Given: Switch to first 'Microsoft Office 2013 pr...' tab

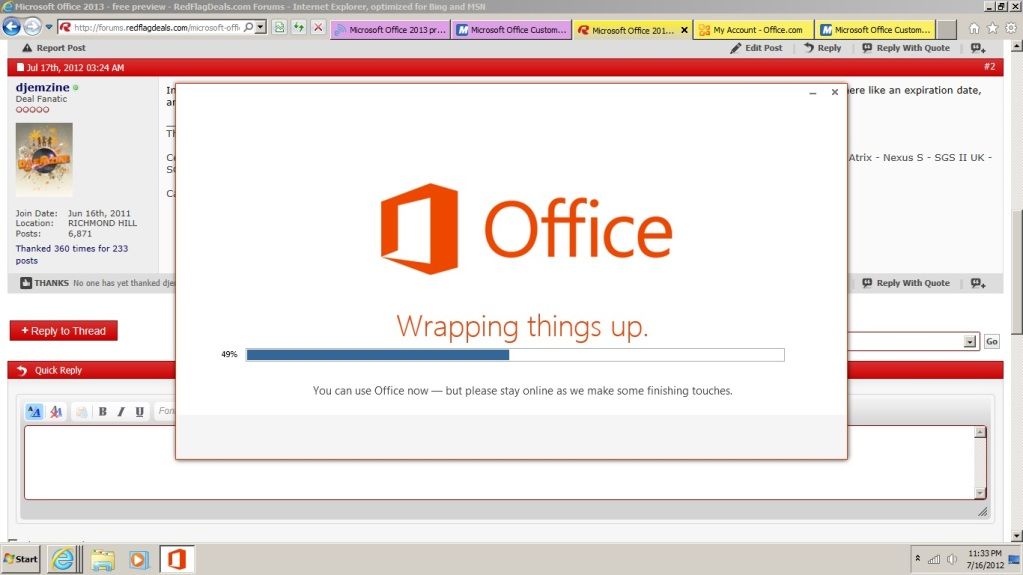Looking at the screenshot, I should click(x=390, y=29).
